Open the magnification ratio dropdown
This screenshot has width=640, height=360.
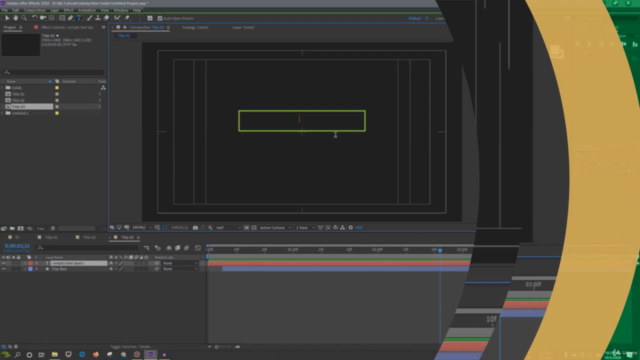tap(142, 228)
